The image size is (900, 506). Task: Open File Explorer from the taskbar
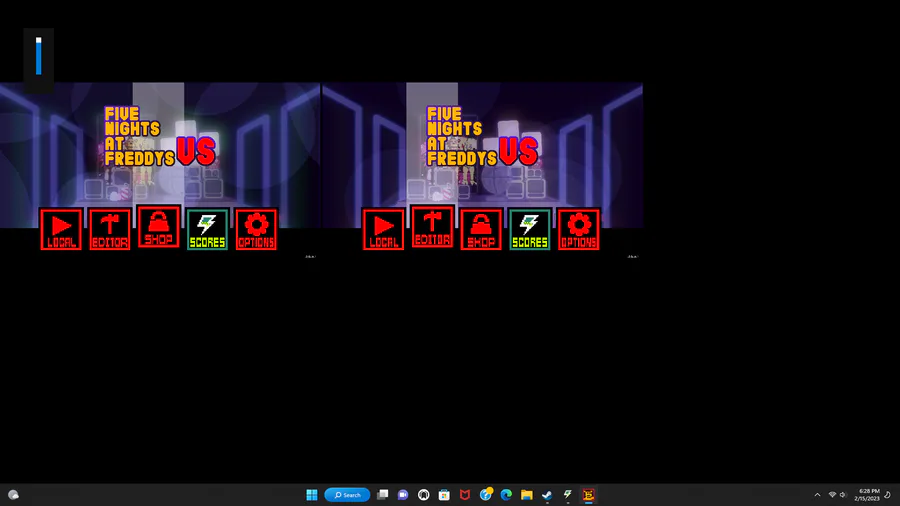(527, 495)
